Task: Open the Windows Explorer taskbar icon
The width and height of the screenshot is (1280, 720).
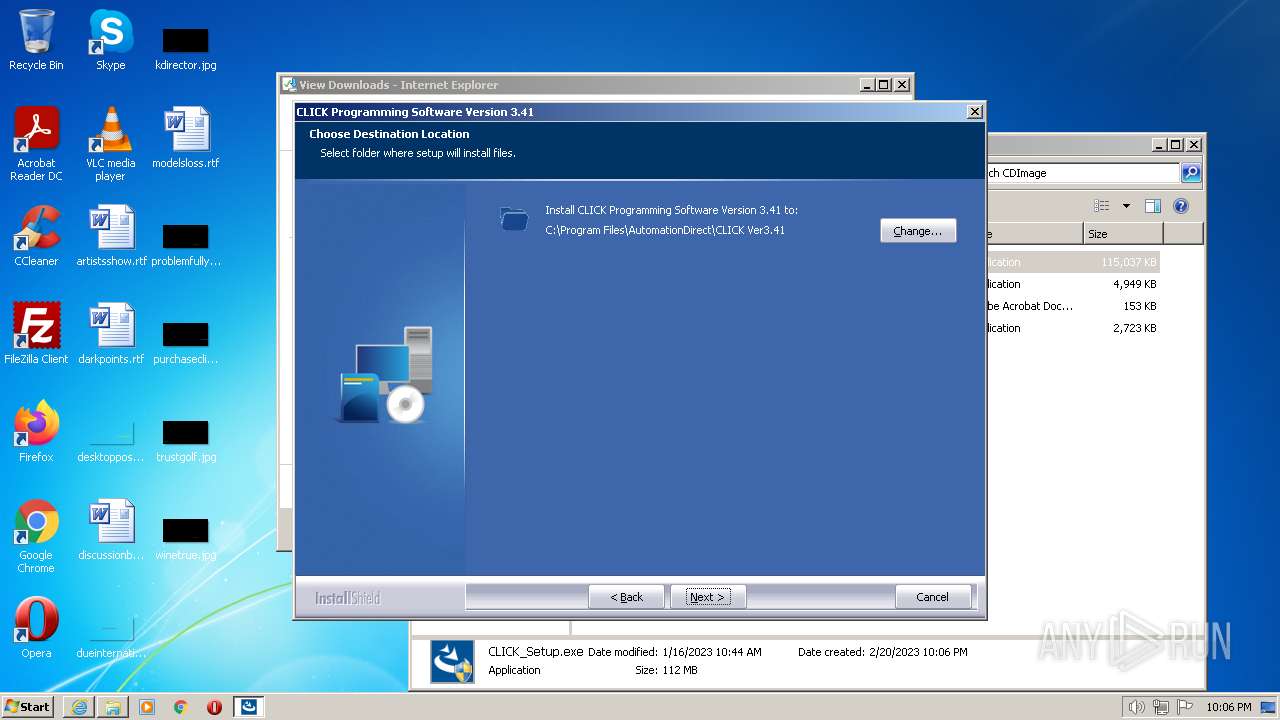Action: pos(113,707)
